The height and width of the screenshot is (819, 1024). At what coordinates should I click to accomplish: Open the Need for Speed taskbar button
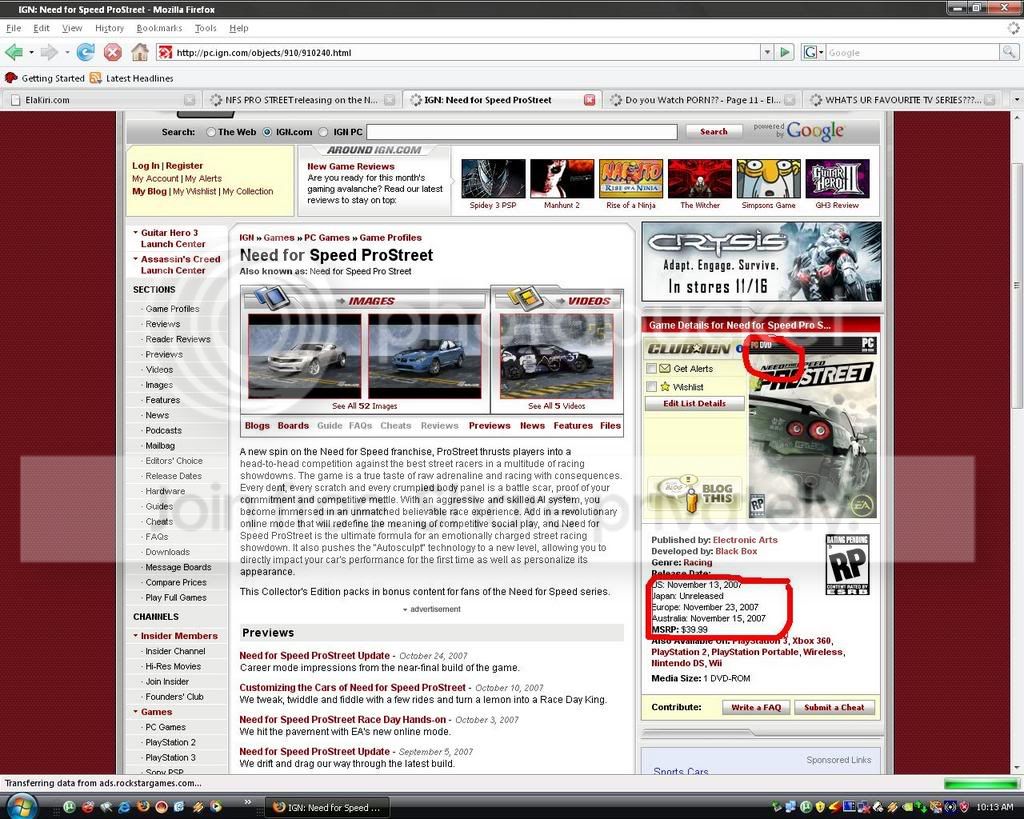327,807
